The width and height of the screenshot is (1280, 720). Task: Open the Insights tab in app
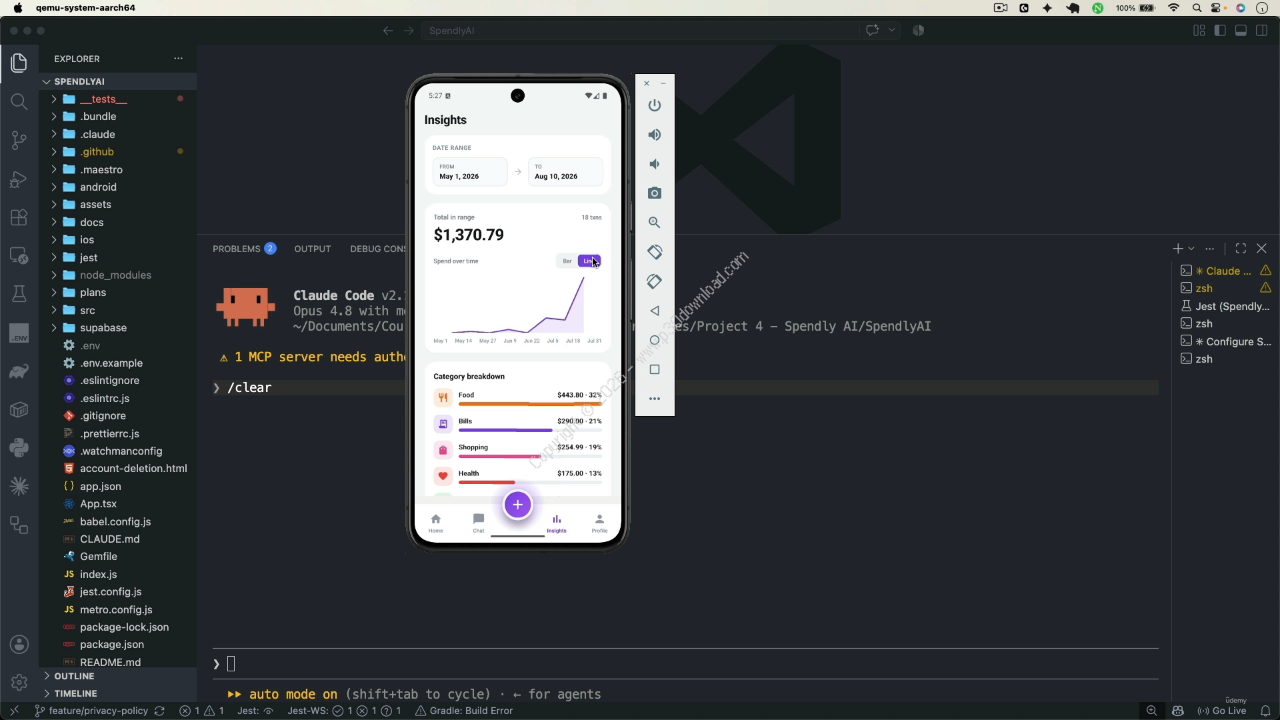[556, 524]
